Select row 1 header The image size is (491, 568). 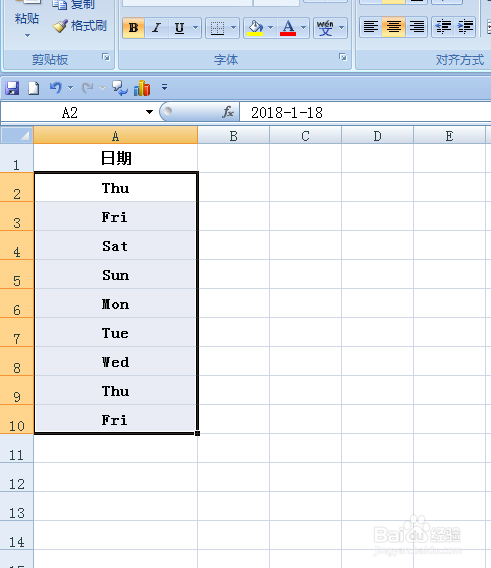[x=17, y=158]
